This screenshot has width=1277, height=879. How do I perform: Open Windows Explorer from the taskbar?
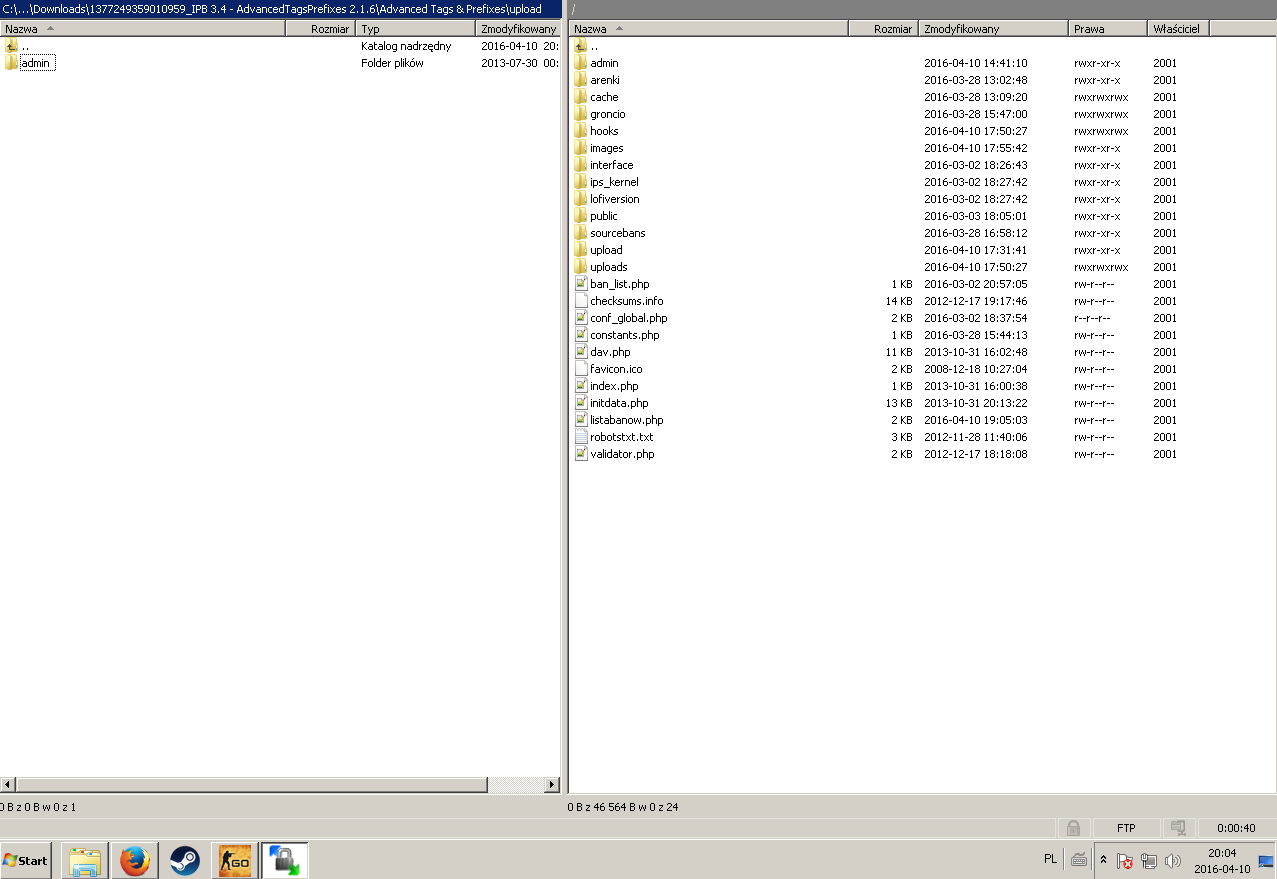coord(85,860)
